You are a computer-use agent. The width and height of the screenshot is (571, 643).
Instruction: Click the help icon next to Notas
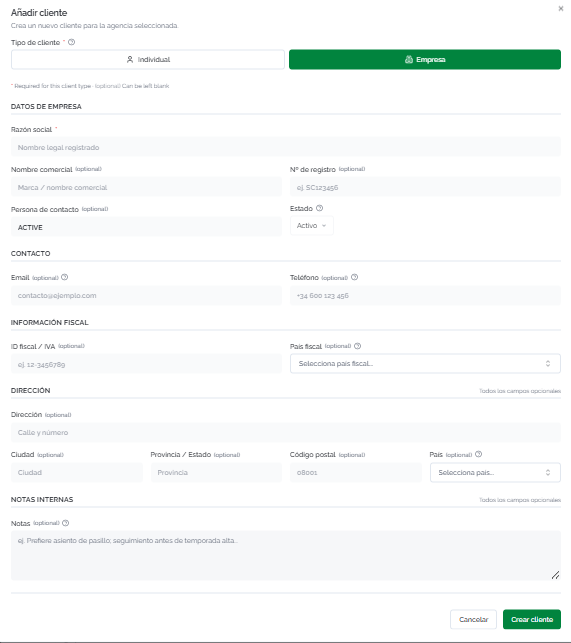(x=66, y=523)
